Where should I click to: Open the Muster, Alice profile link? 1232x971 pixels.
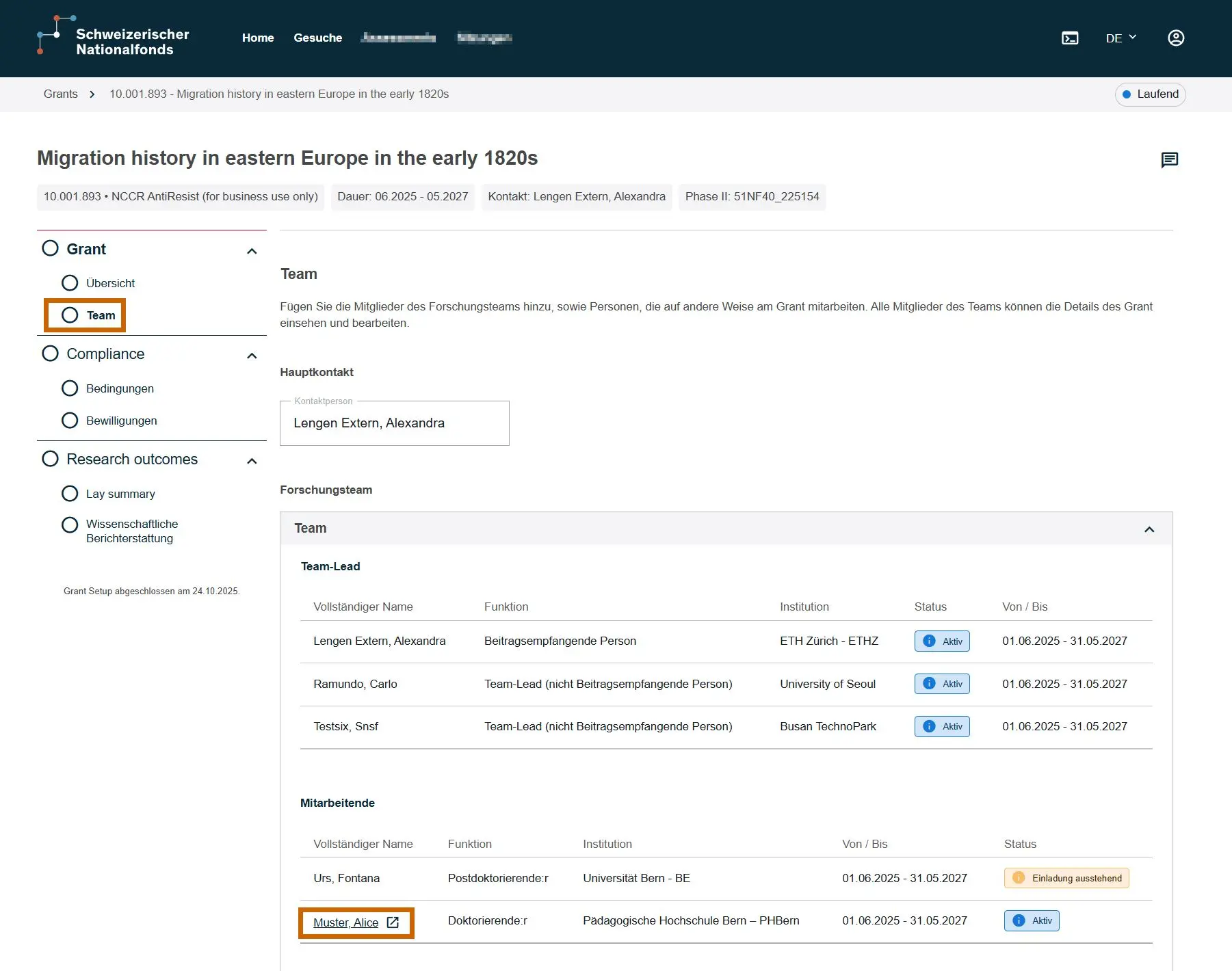[x=346, y=922]
